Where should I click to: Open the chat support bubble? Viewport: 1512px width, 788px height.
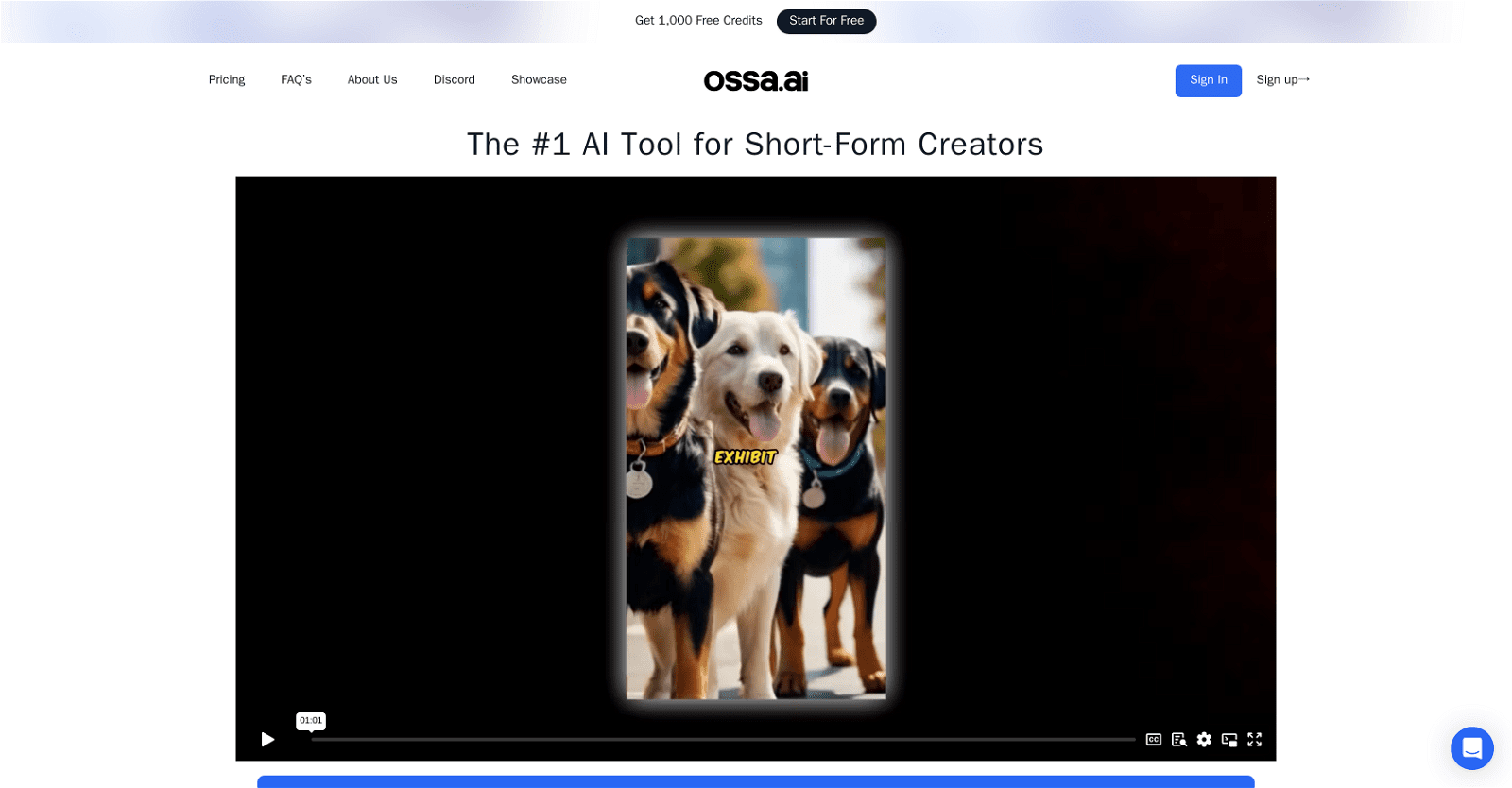[1472, 748]
